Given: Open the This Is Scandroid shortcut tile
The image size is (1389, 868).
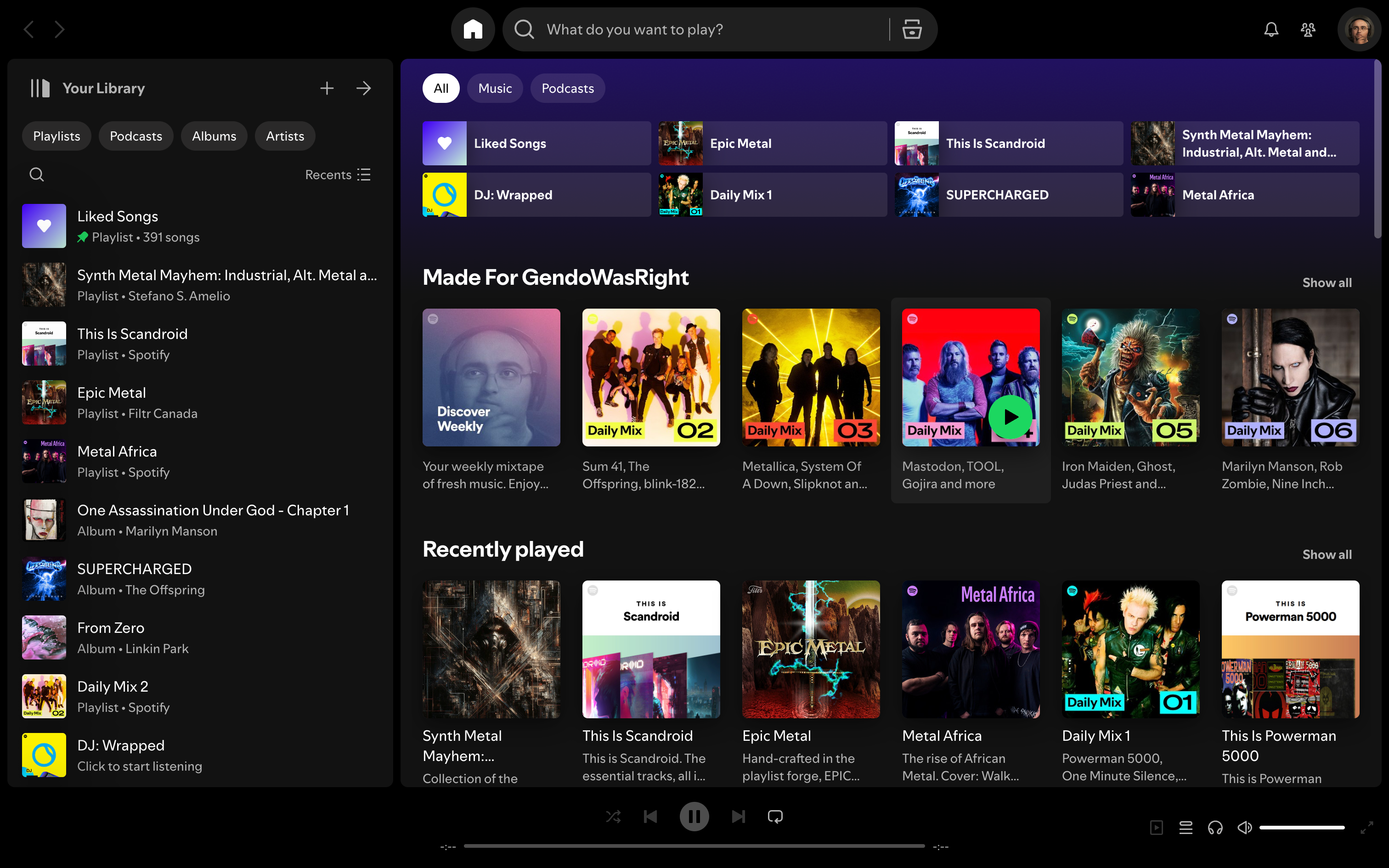Looking at the screenshot, I should point(1009,143).
